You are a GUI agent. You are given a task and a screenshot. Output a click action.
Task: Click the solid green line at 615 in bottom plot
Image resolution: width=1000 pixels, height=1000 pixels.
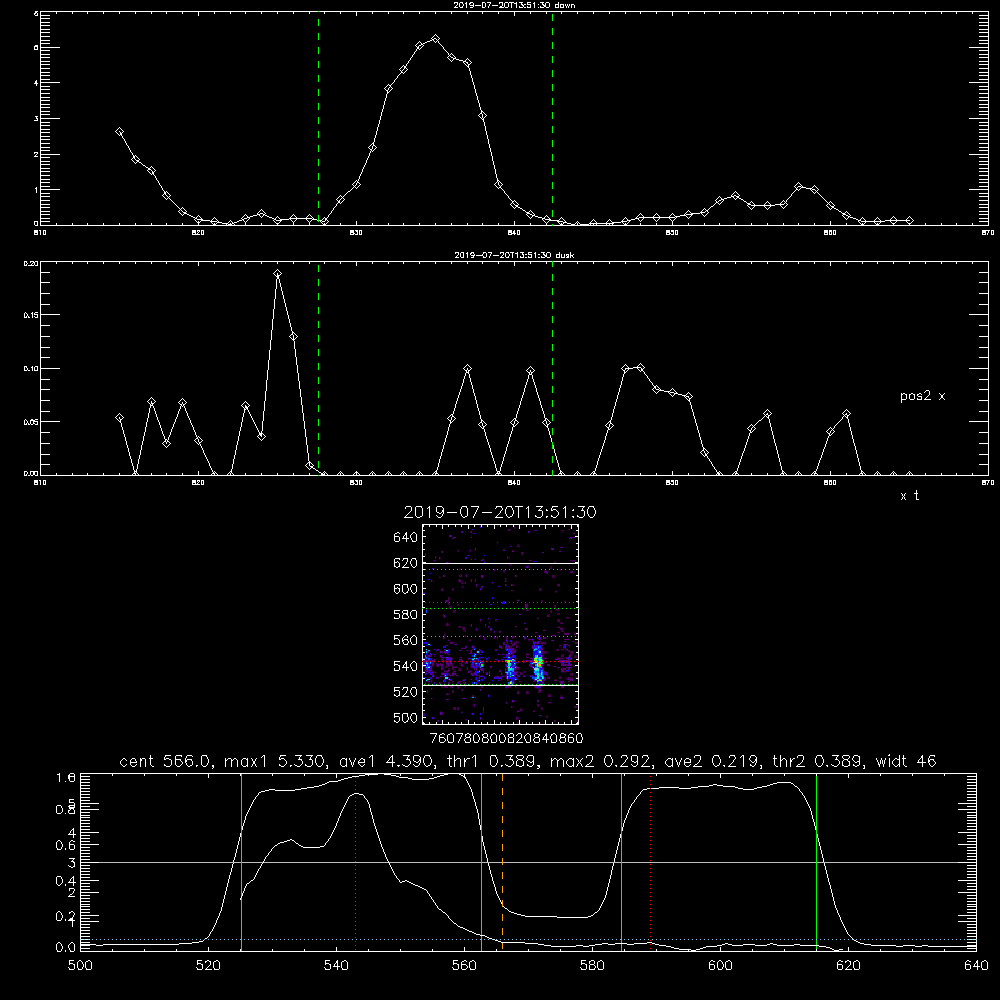pyautogui.click(x=816, y=861)
